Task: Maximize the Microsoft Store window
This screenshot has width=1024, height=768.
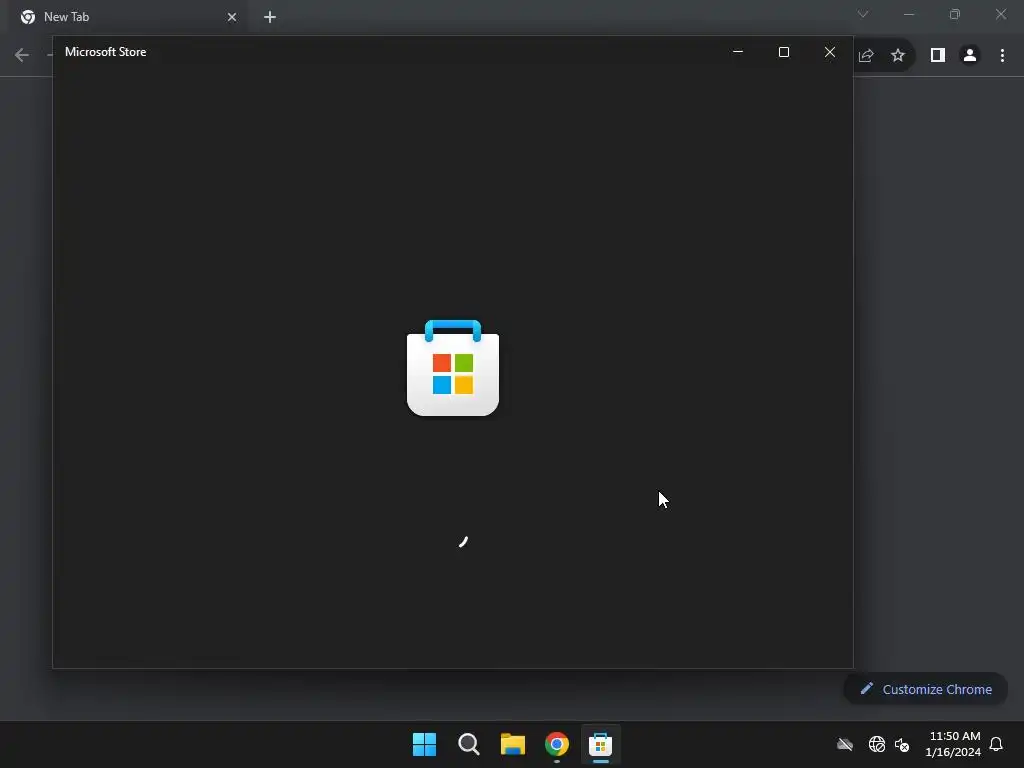Action: tap(784, 52)
